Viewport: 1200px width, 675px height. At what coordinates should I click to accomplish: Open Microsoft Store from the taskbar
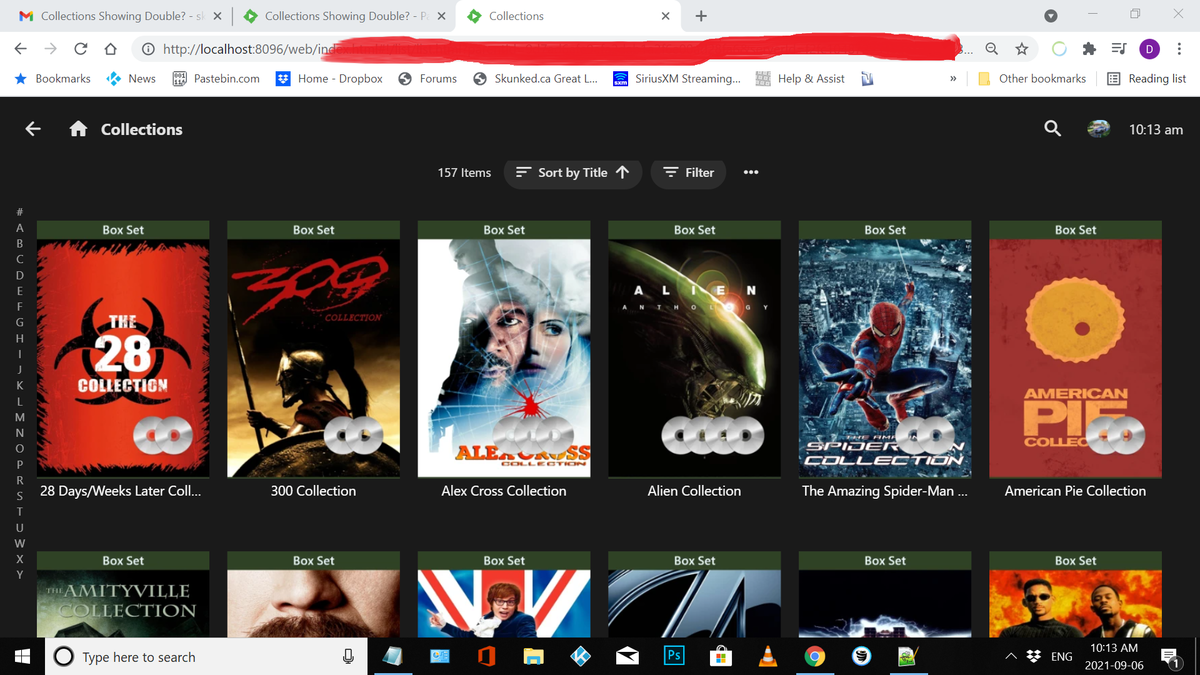(x=721, y=657)
